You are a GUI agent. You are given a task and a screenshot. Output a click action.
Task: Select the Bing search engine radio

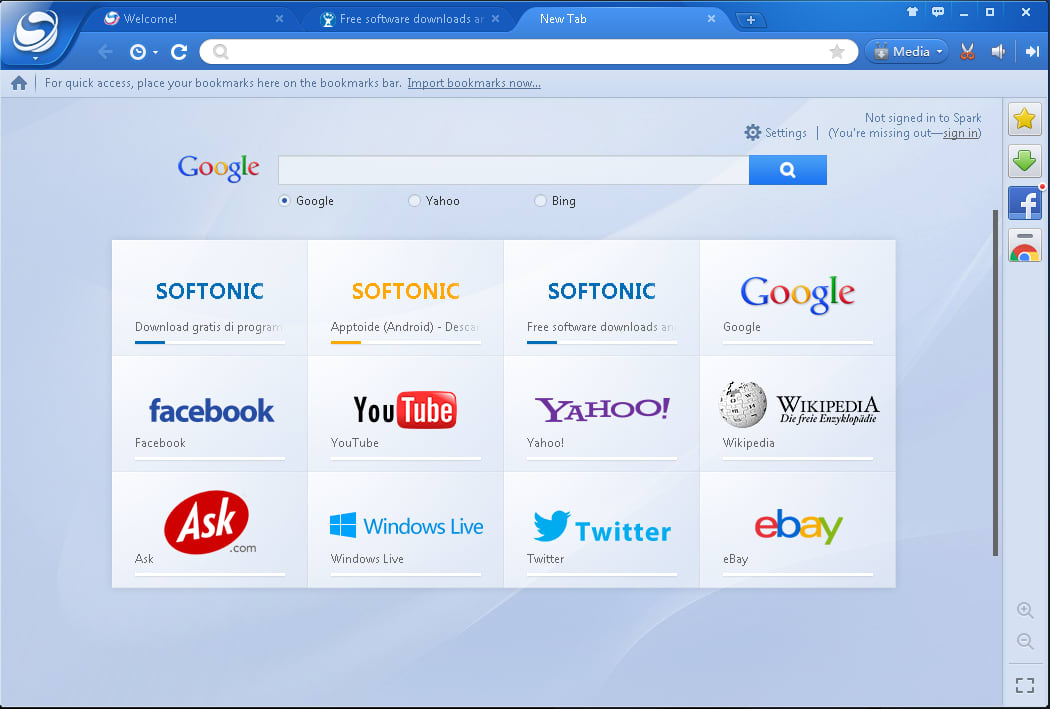pos(541,201)
